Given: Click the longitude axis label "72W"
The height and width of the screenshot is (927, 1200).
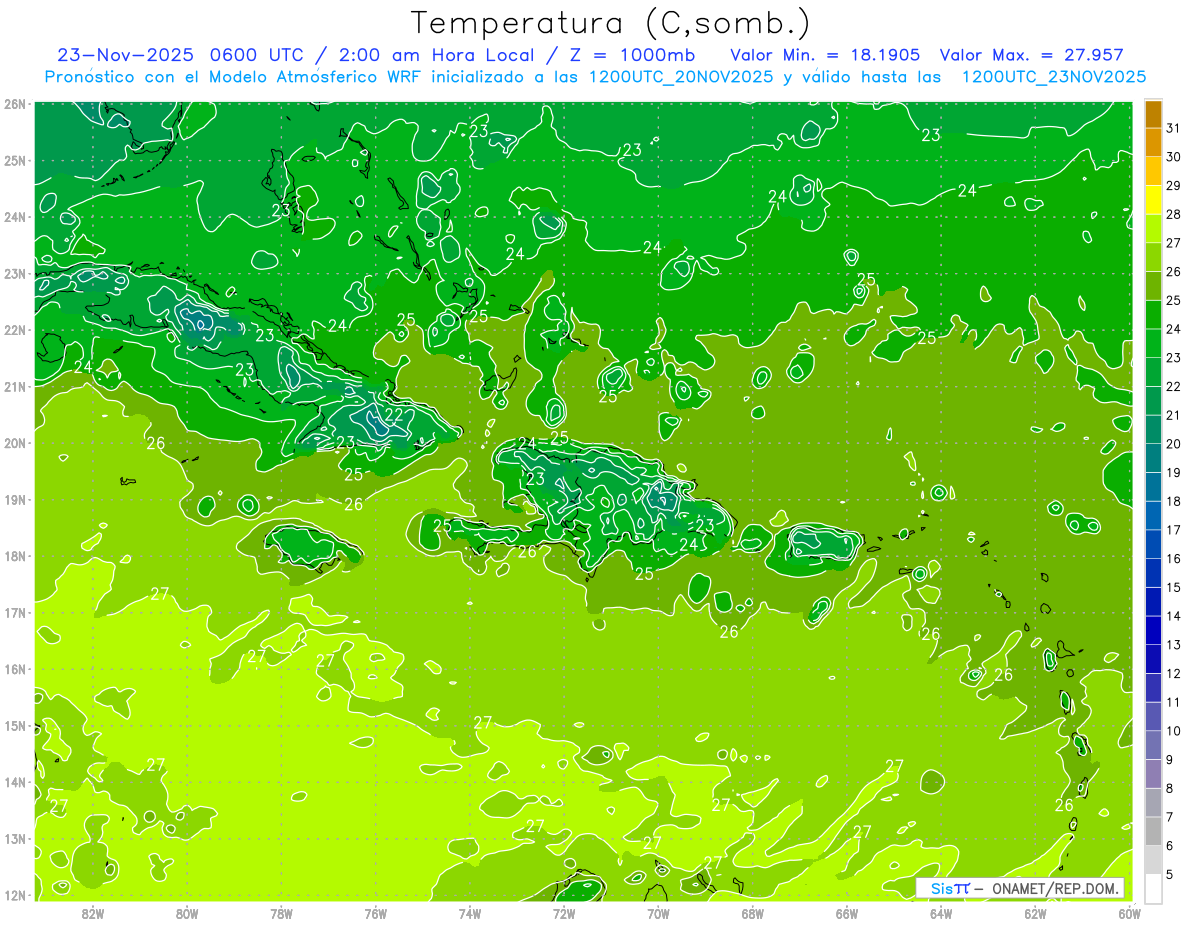Looking at the screenshot, I should point(564,913).
